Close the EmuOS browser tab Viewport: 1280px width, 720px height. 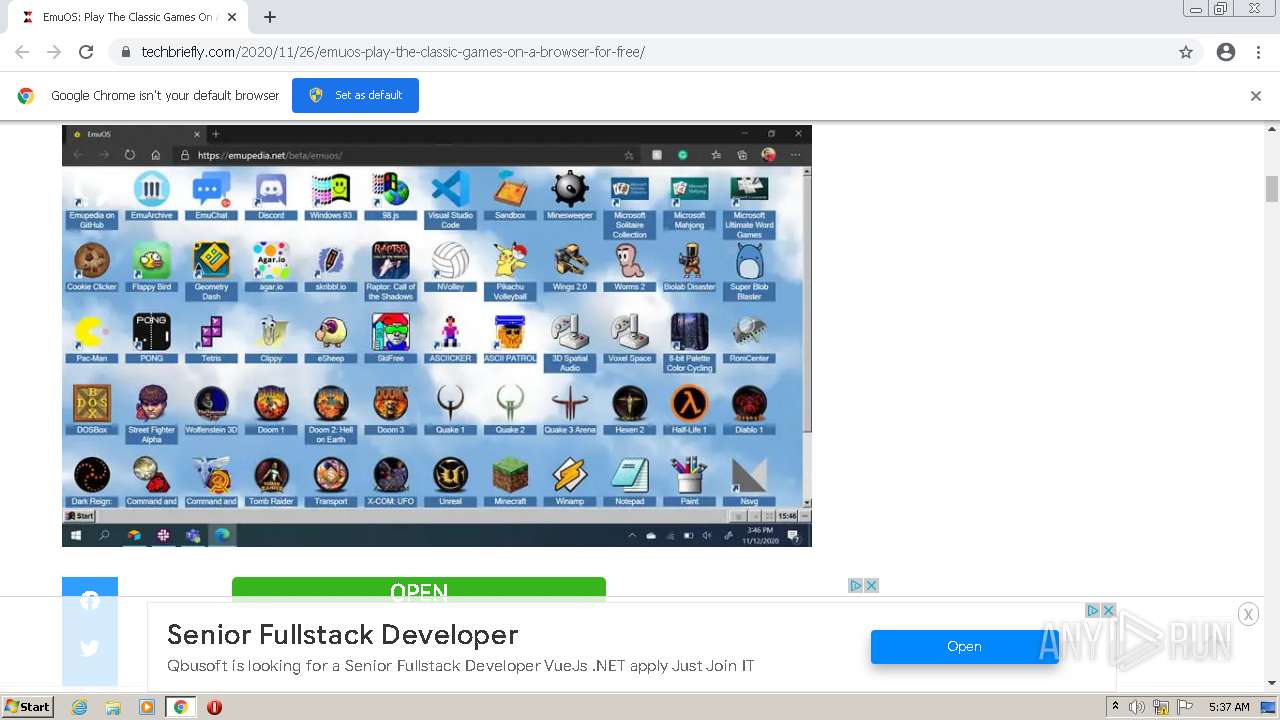(232, 17)
